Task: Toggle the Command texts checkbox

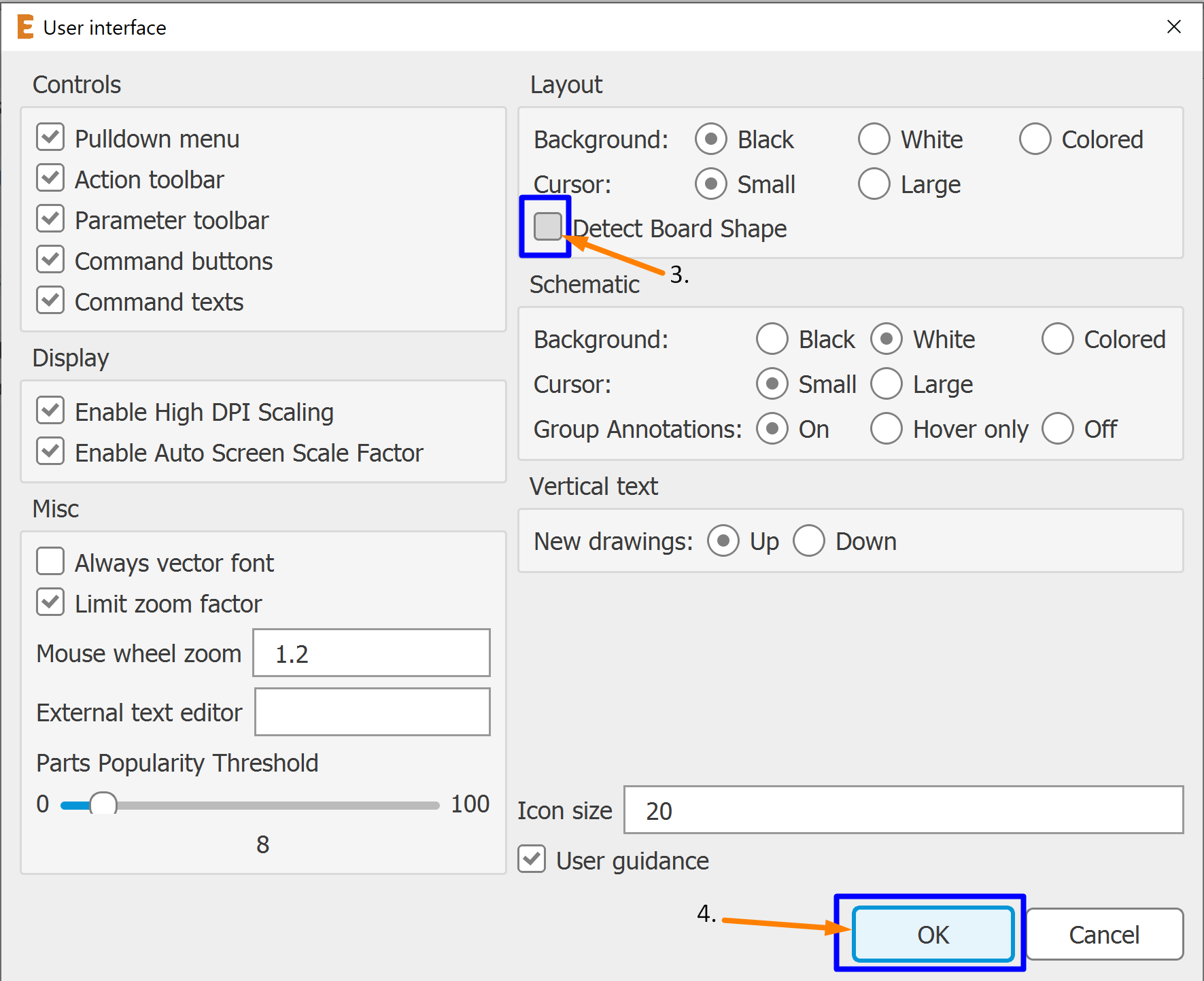Action: point(51,300)
